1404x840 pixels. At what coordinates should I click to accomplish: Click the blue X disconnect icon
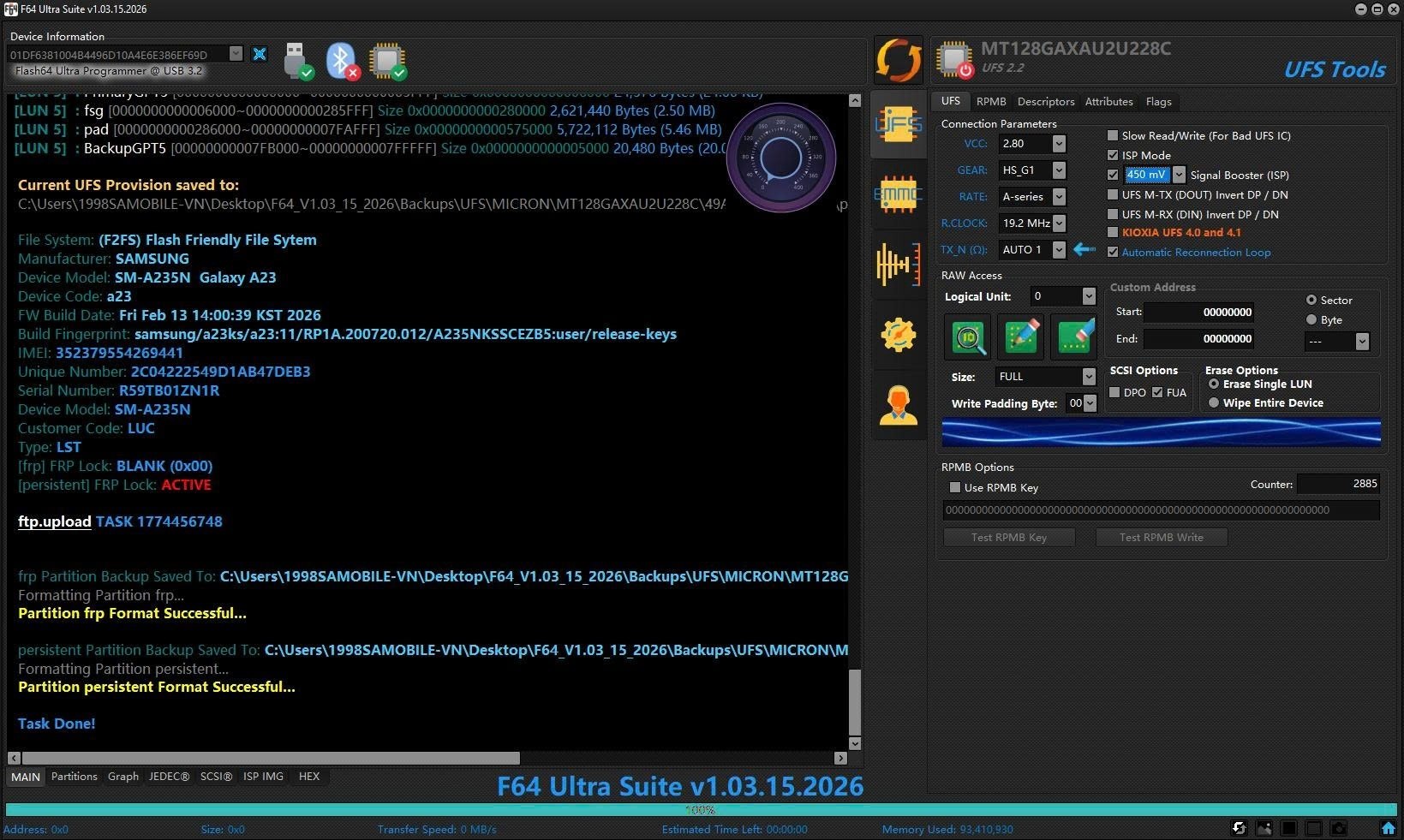click(x=260, y=54)
